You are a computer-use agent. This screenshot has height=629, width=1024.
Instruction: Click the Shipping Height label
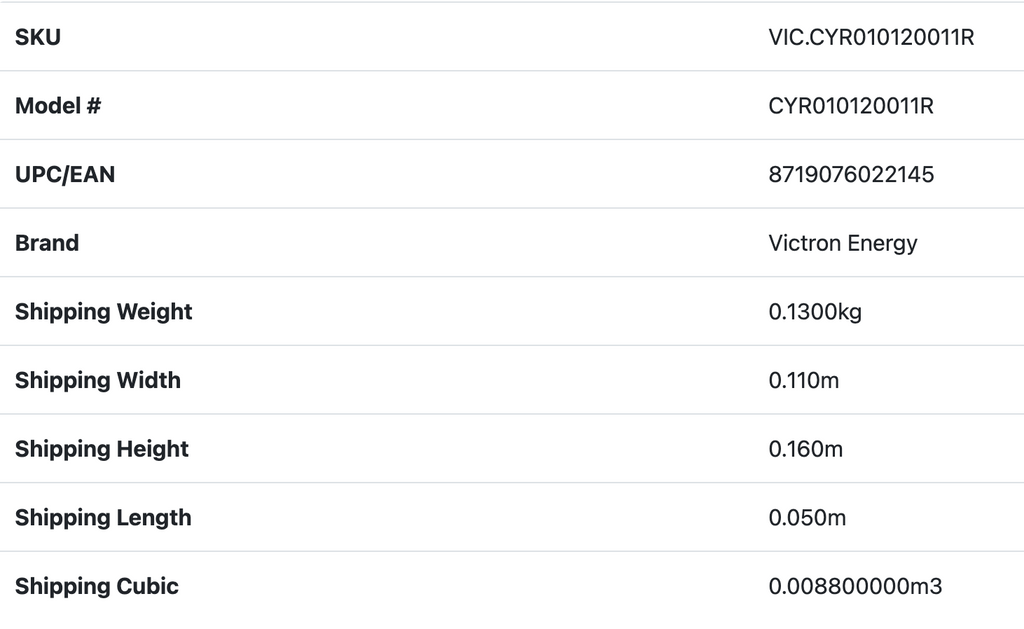point(102,449)
